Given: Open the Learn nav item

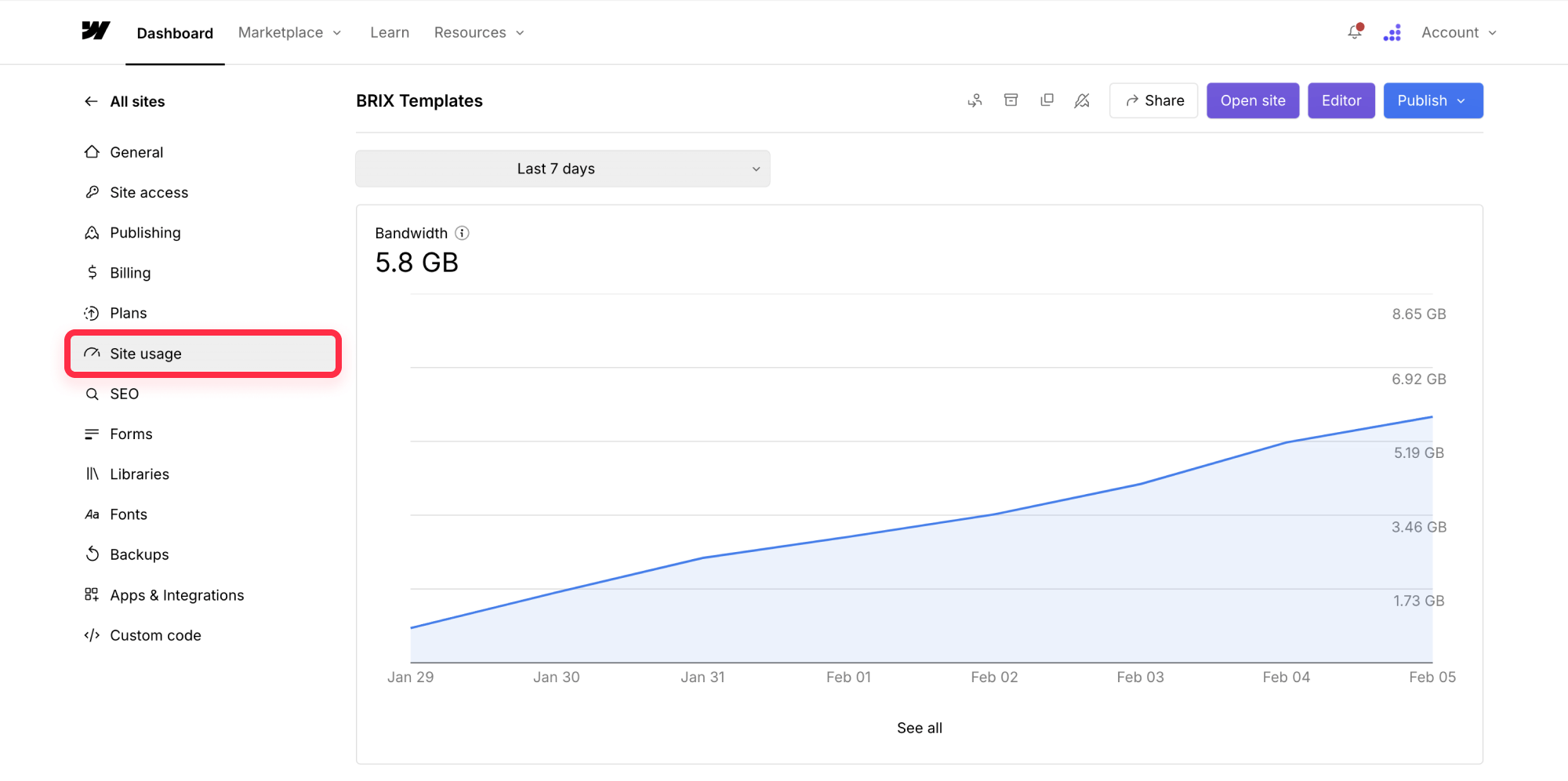Looking at the screenshot, I should (x=390, y=32).
